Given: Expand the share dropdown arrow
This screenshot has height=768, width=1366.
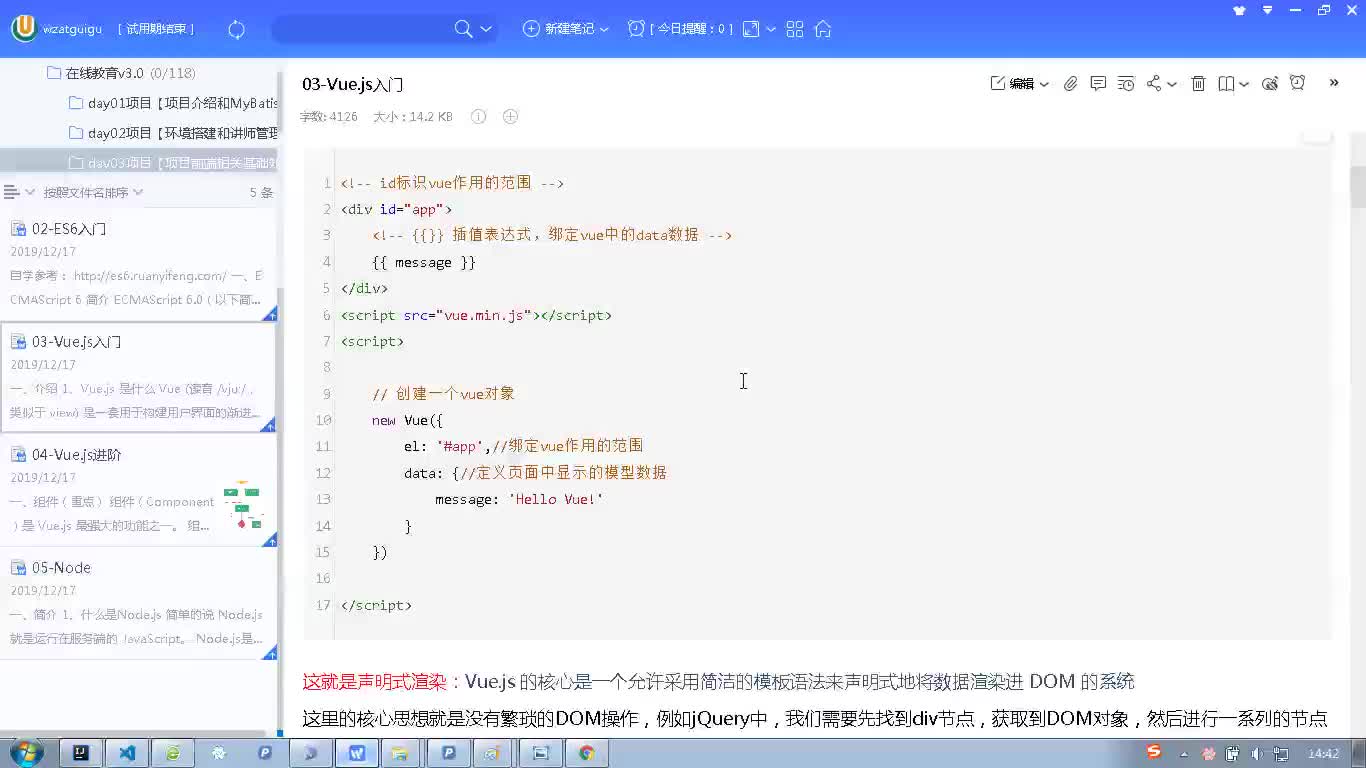Looking at the screenshot, I should pyautogui.click(x=1172, y=85).
